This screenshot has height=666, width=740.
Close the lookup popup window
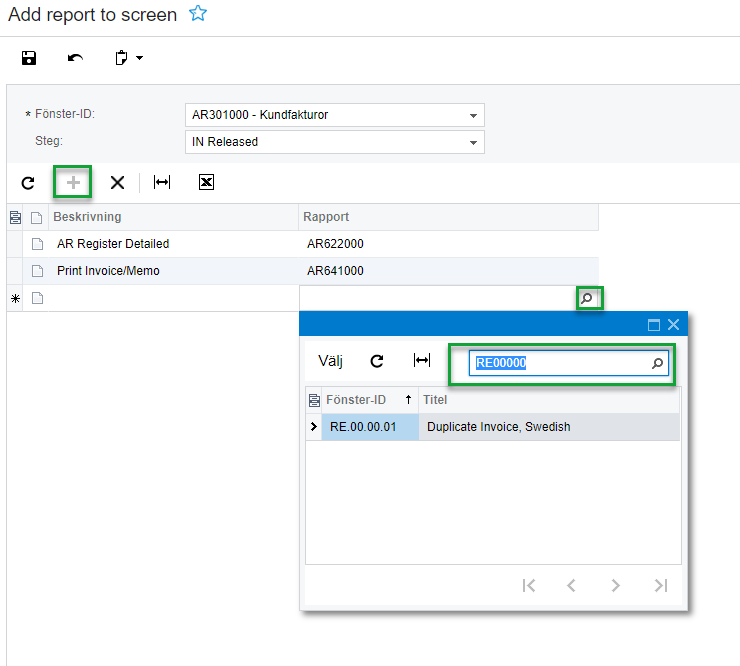pos(673,325)
